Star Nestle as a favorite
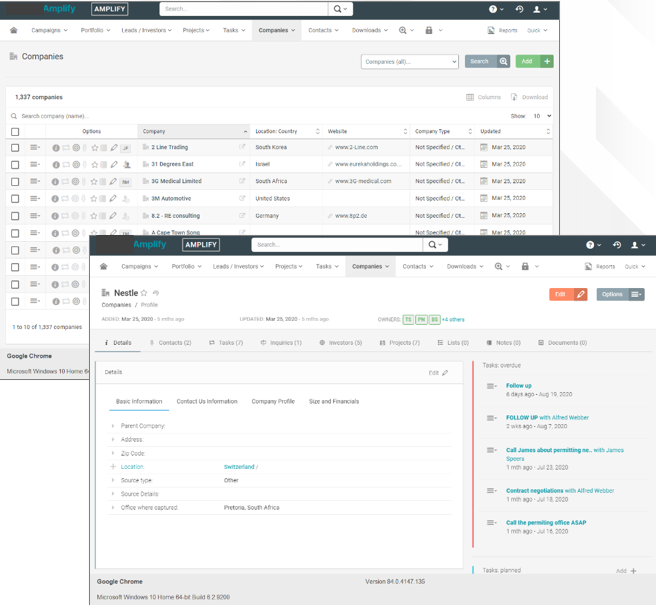The image size is (656, 605). click(x=144, y=293)
